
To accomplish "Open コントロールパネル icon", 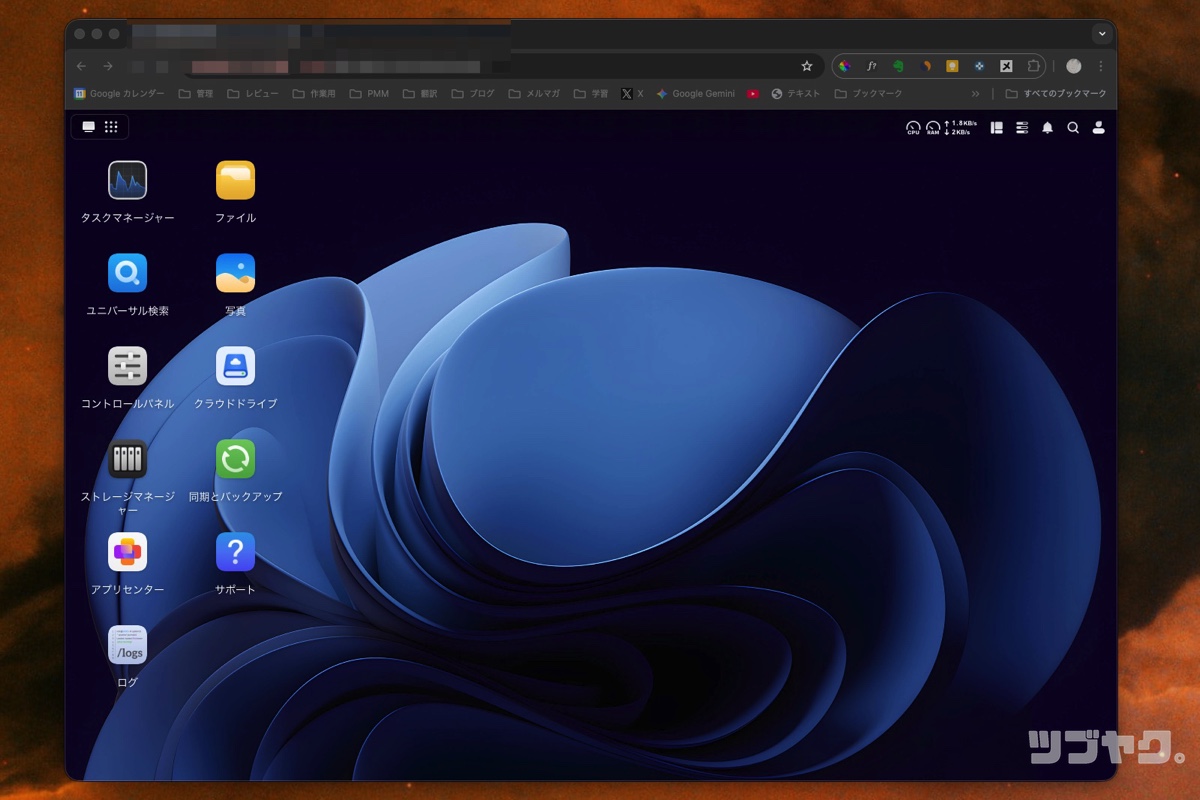I will coord(127,366).
